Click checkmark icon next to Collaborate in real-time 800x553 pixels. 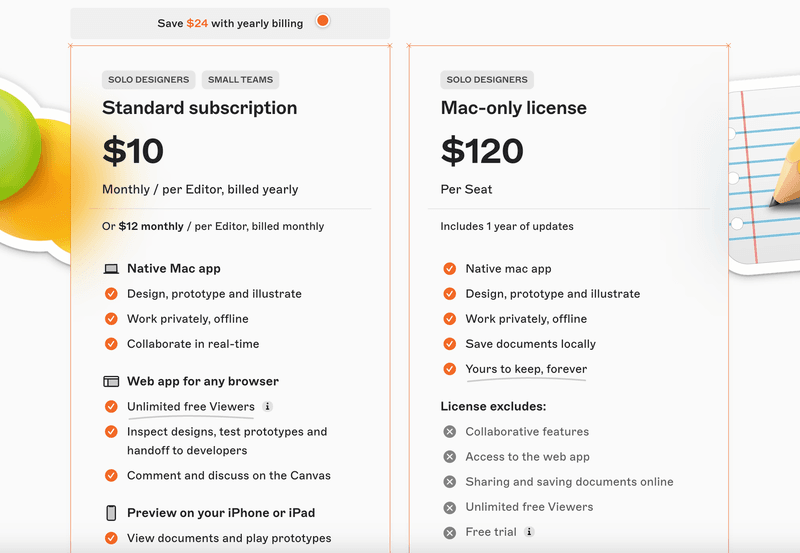coord(111,344)
